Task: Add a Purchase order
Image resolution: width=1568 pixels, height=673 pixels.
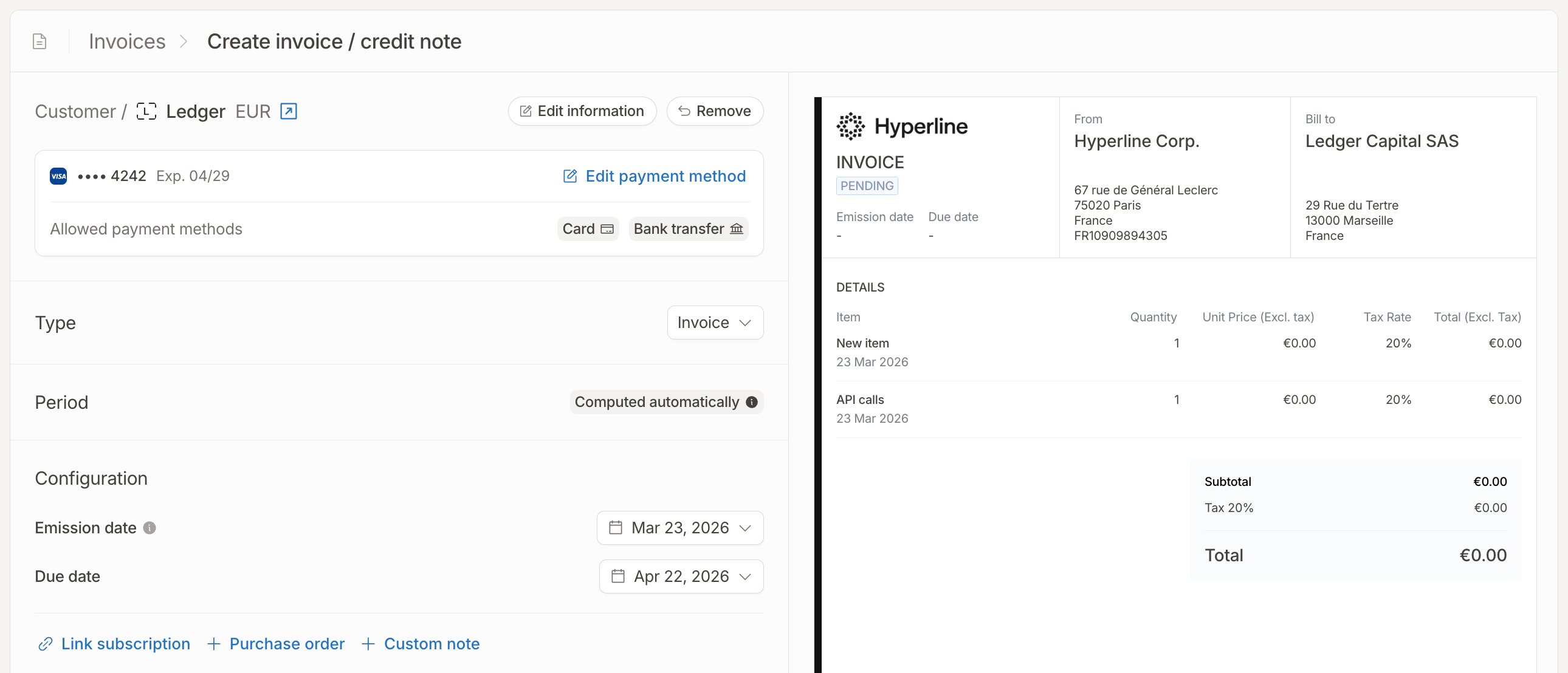Action: point(276,644)
